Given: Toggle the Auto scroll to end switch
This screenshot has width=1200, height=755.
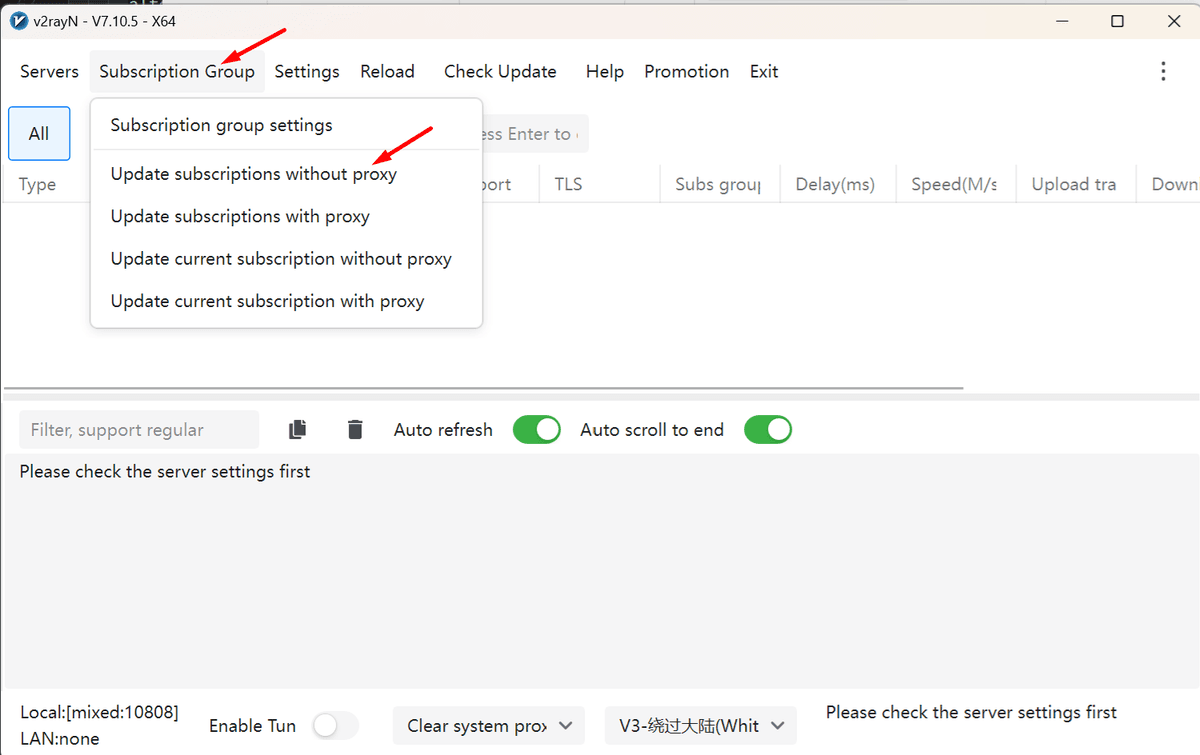Looking at the screenshot, I should [x=768, y=430].
